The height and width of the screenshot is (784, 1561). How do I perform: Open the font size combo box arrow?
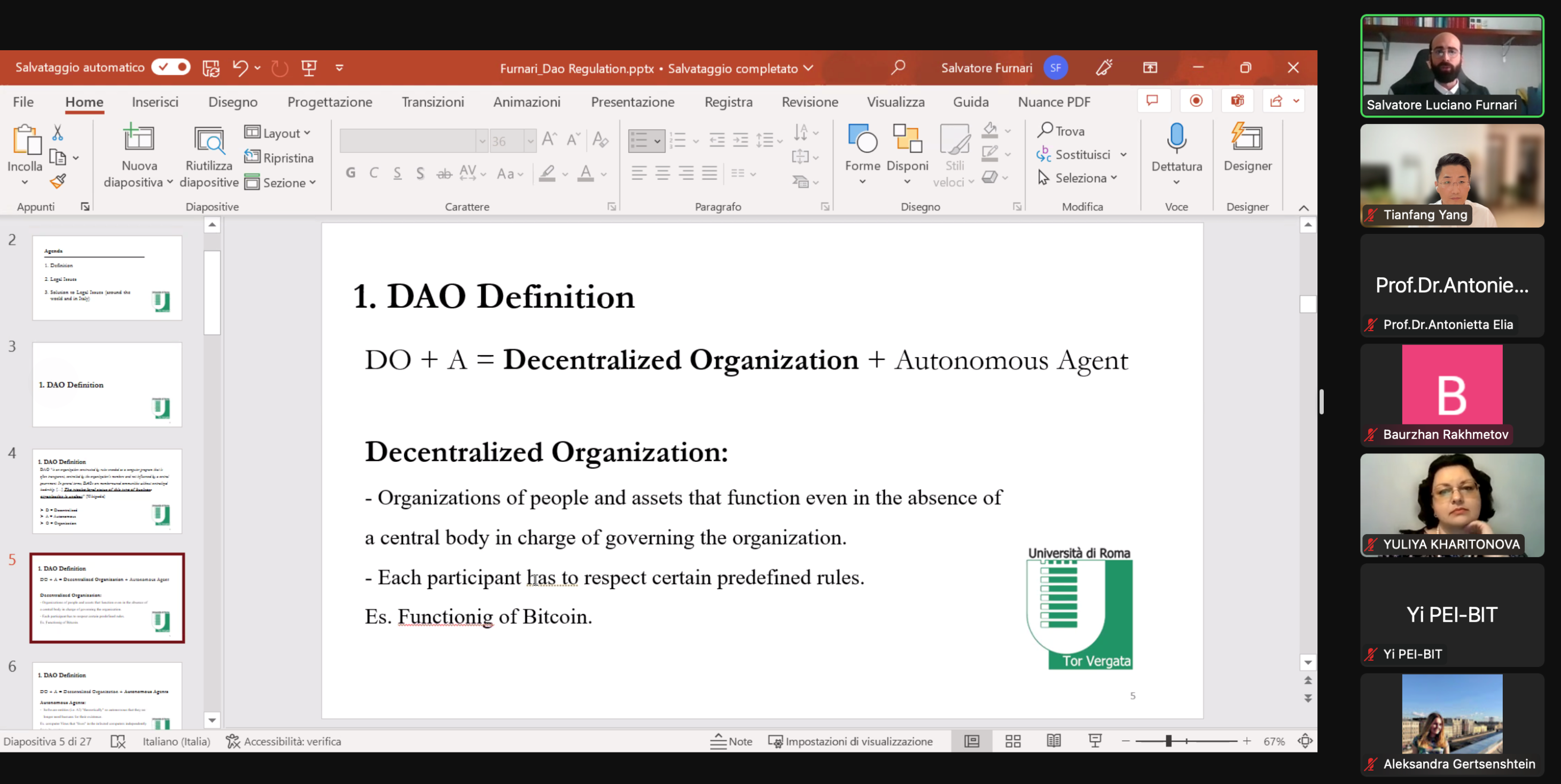pos(530,141)
